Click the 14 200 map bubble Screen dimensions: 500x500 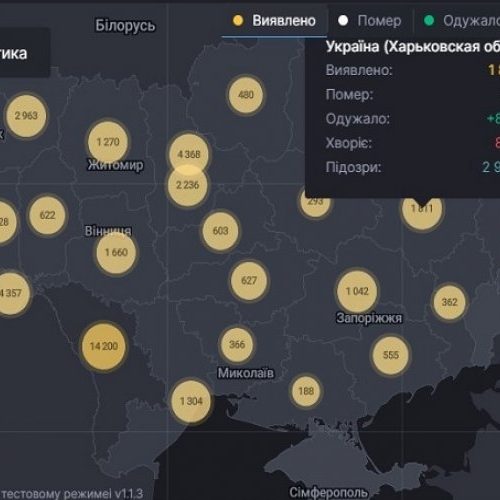coord(104,346)
